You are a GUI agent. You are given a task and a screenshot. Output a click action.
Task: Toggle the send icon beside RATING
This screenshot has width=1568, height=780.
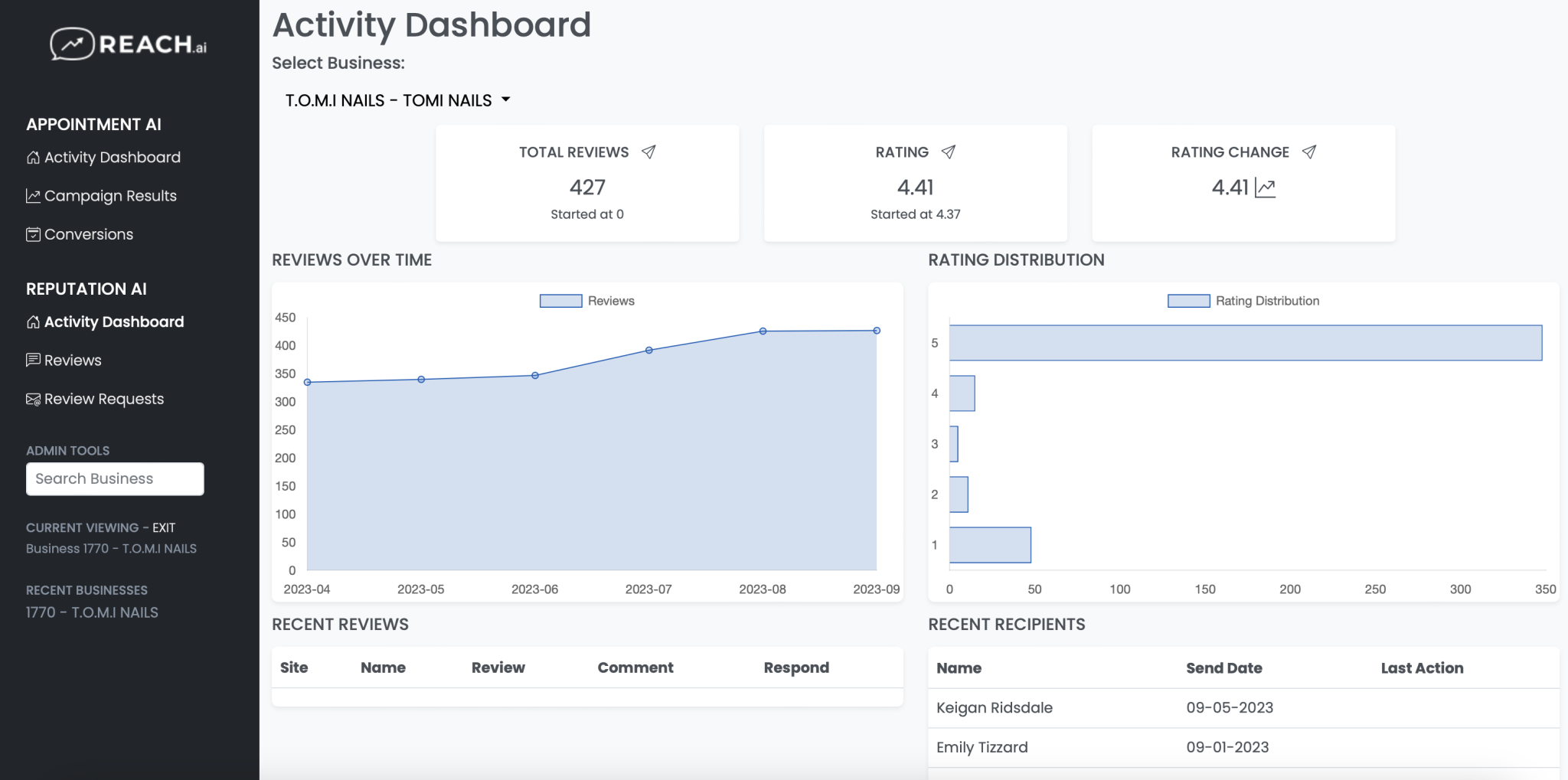(x=948, y=152)
